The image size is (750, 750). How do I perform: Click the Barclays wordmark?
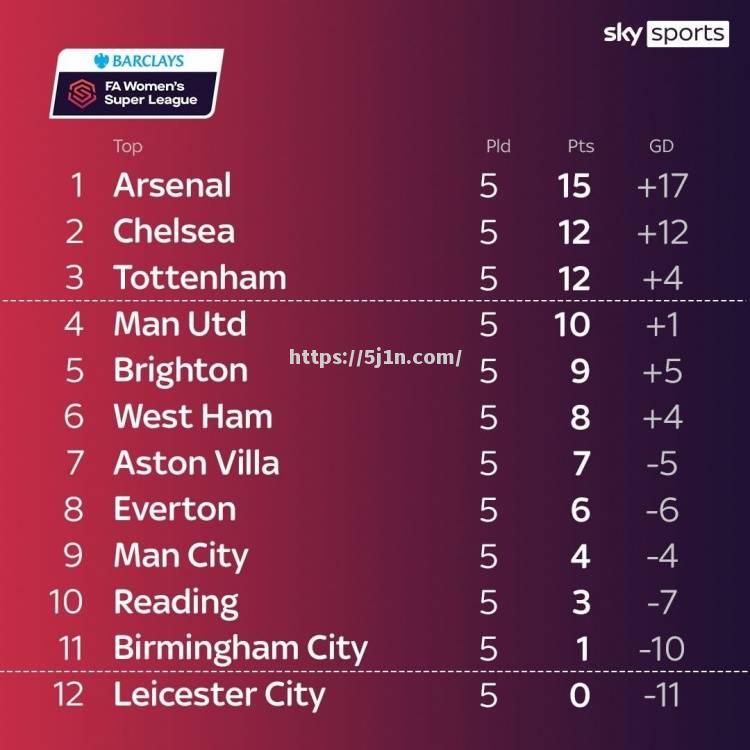pos(148,61)
